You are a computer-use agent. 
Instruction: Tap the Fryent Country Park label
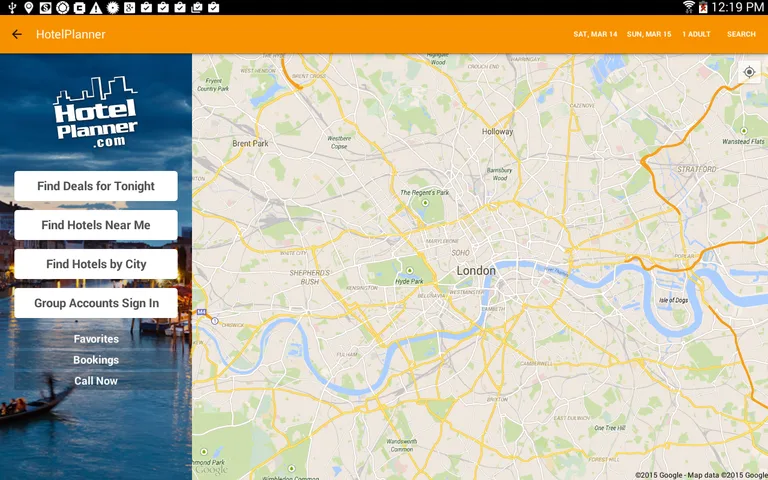213,85
